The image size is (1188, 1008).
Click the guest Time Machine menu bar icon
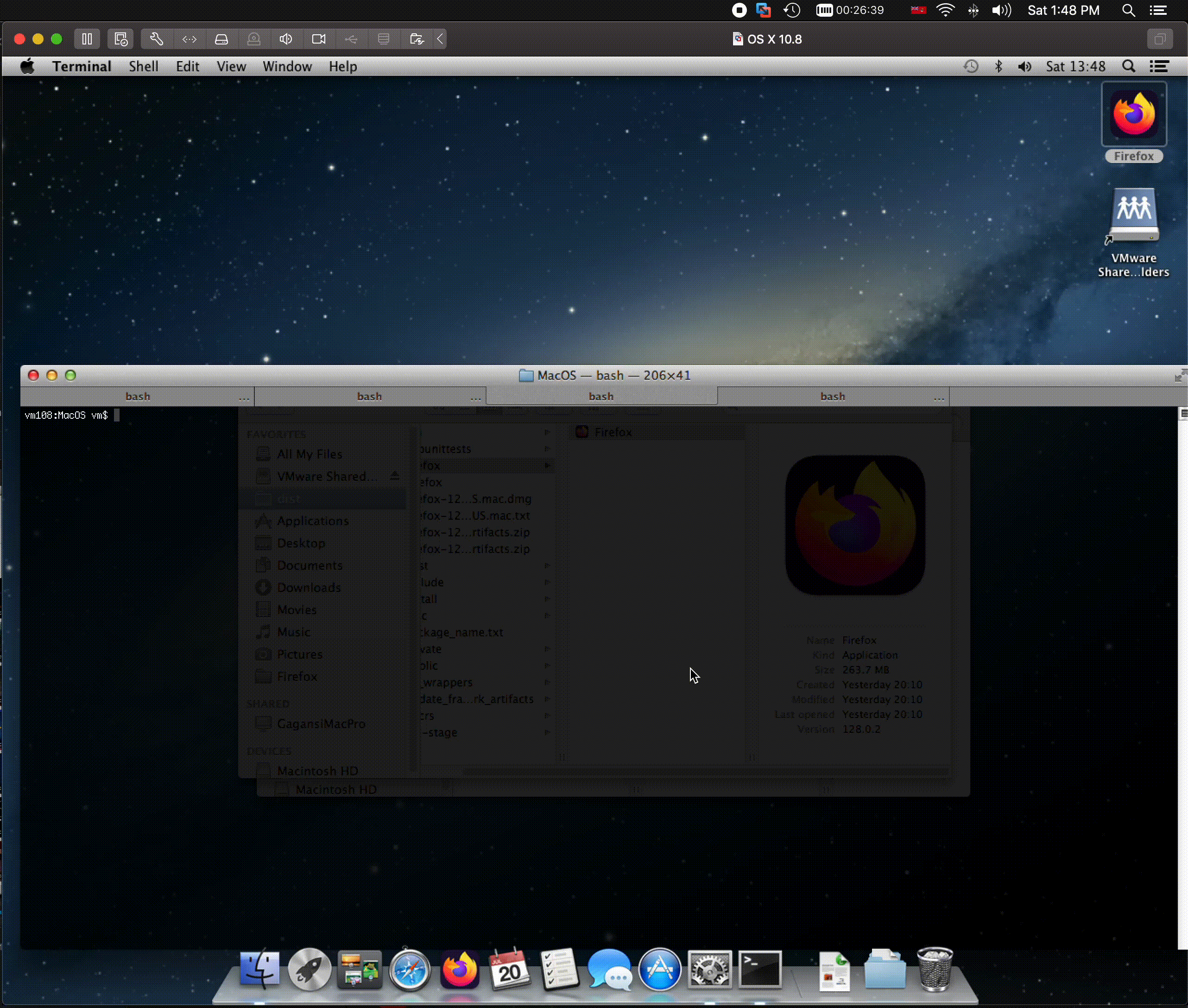(x=971, y=66)
